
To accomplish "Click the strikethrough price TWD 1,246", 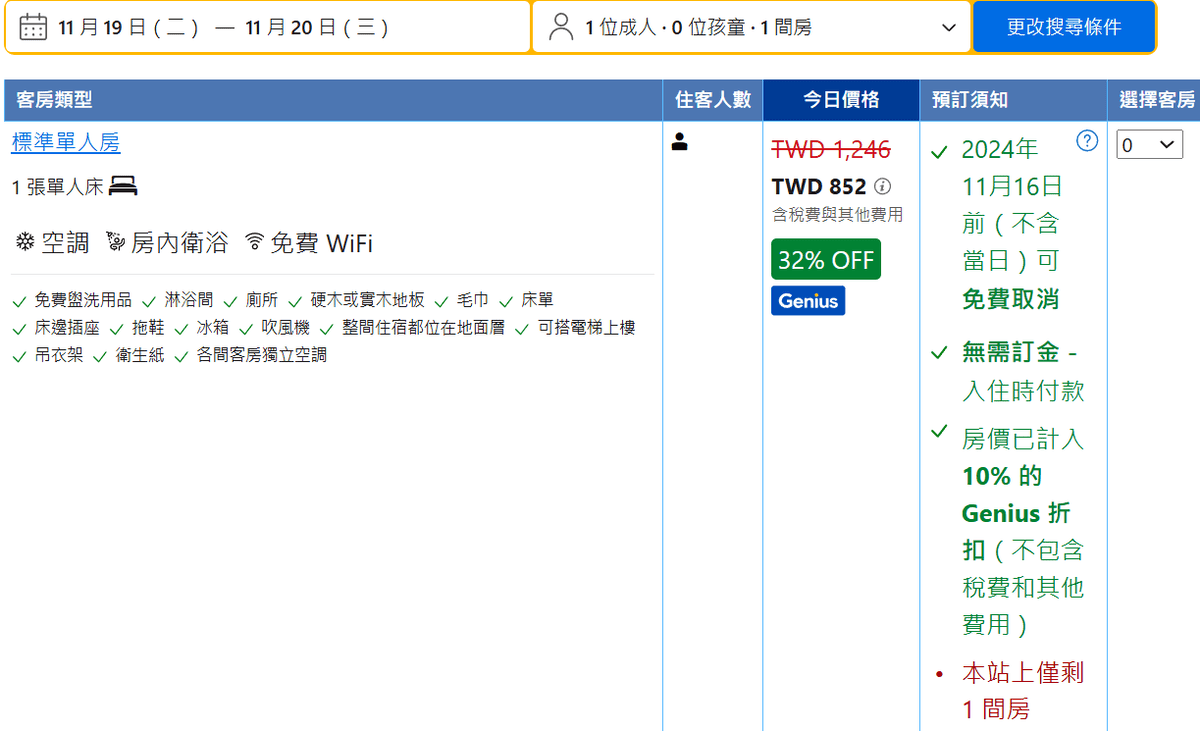I will pos(831,150).
